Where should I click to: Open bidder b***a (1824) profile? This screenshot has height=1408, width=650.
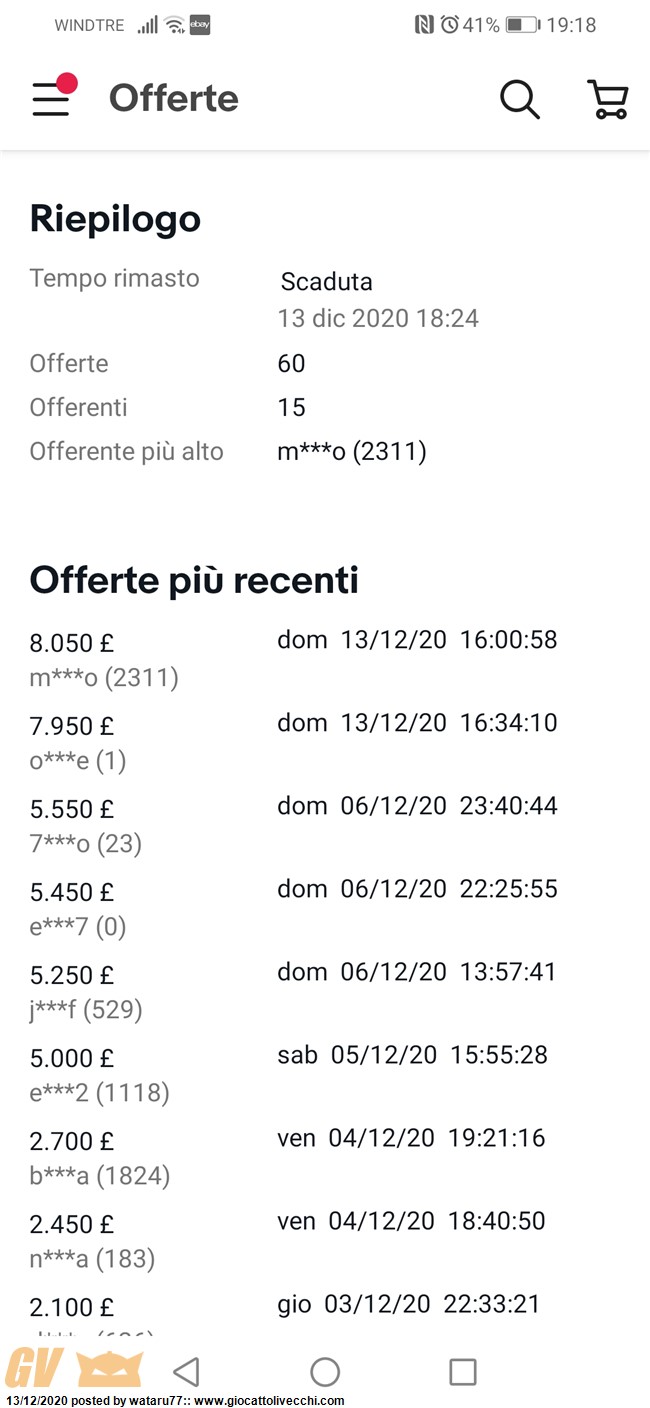100,1176
